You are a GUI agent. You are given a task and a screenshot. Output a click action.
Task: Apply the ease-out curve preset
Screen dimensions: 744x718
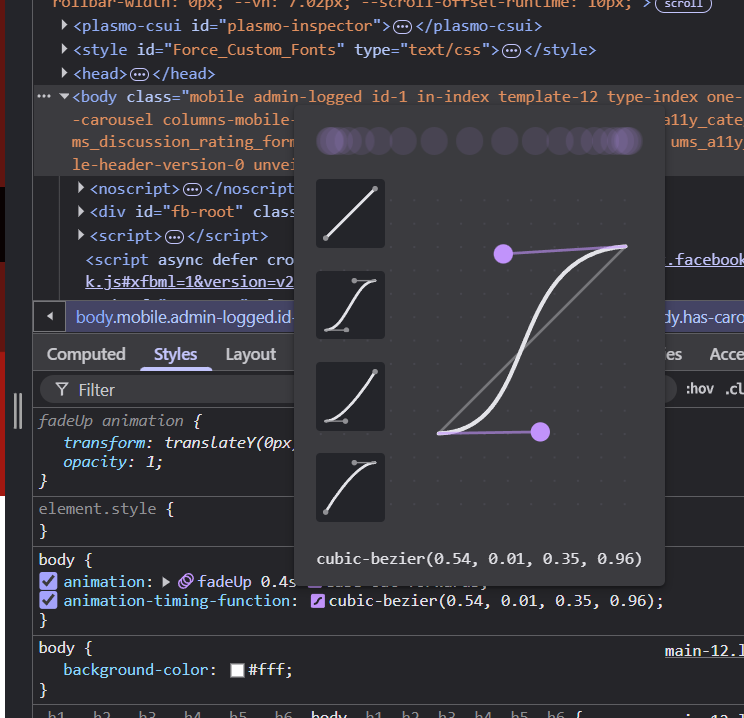pyautogui.click(x=350, y=487)
